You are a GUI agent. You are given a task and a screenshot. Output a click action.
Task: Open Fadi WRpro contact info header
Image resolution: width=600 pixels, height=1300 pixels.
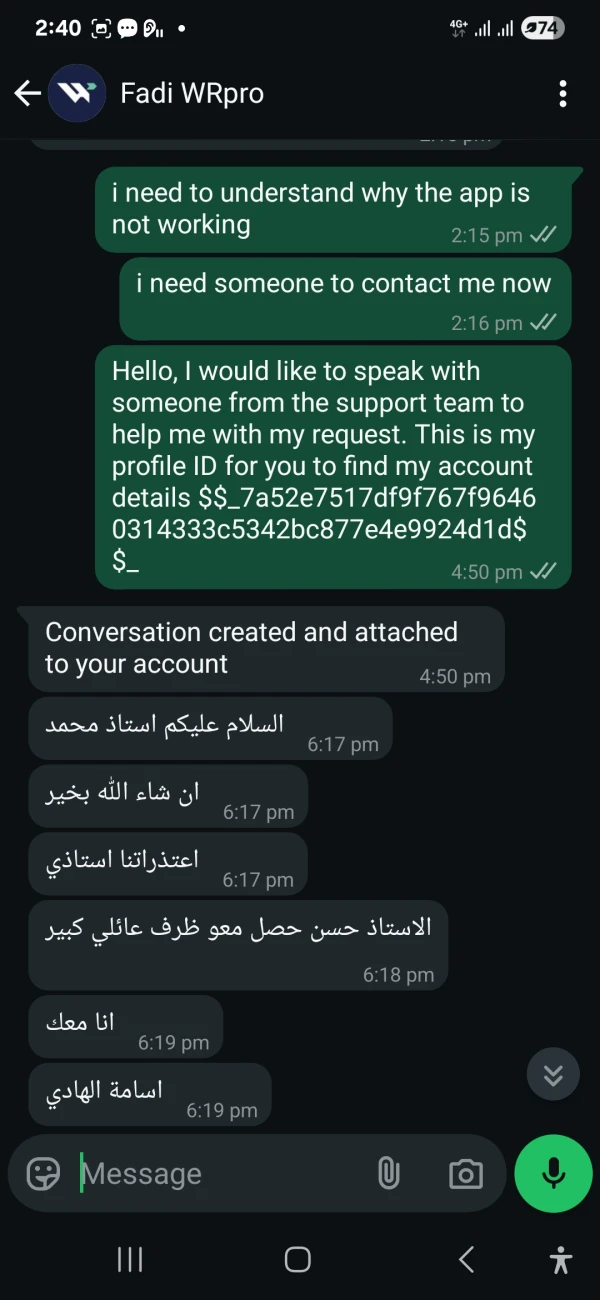point(192,94)
